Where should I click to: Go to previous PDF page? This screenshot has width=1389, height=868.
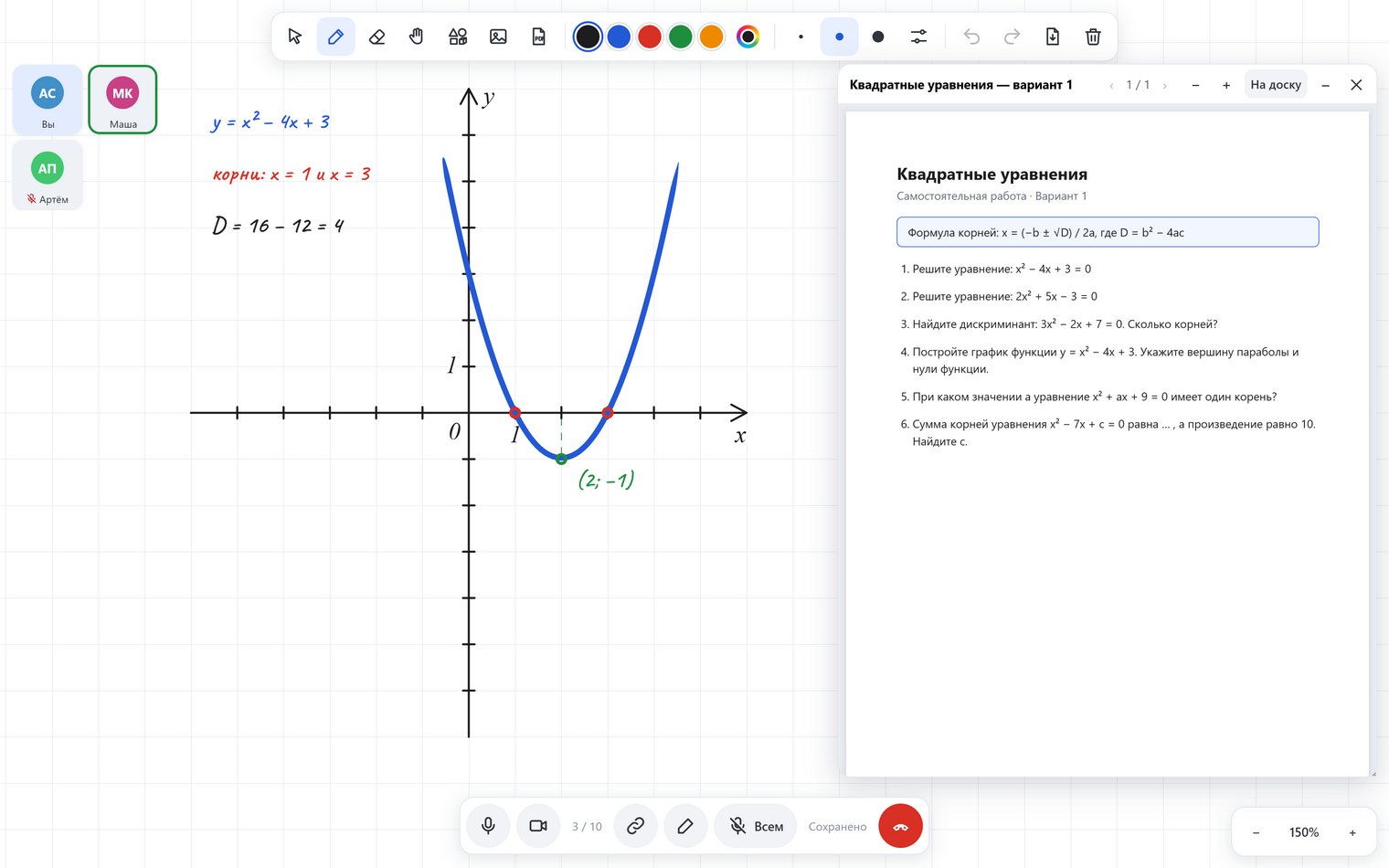tap(1111, 85)
